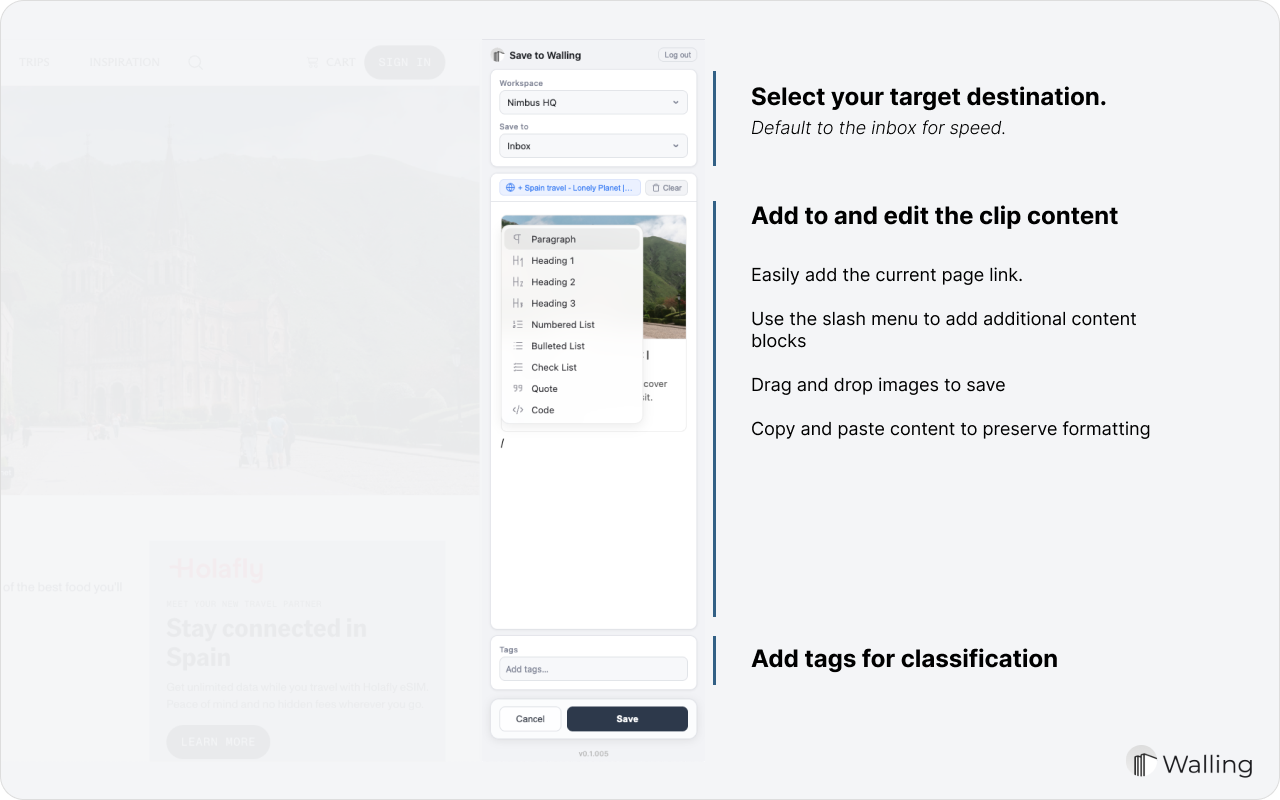Click 'Add to and edit the clip content' heading
Screen dimensions: 1280x800
point(934,216)
